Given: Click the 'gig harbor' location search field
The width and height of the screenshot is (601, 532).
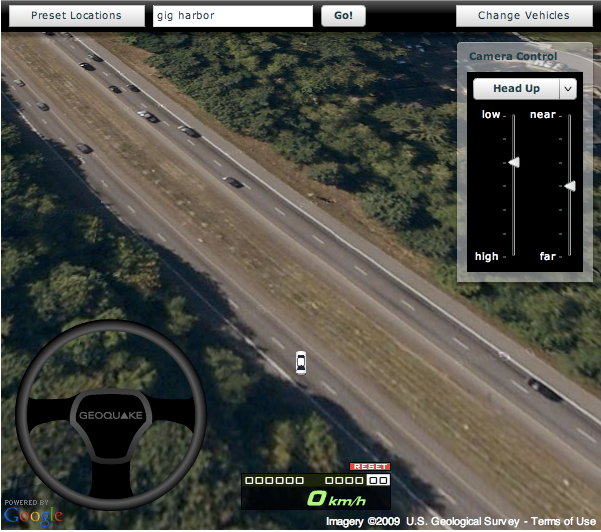Looking at the screenshot, I should tap(233, 16).
